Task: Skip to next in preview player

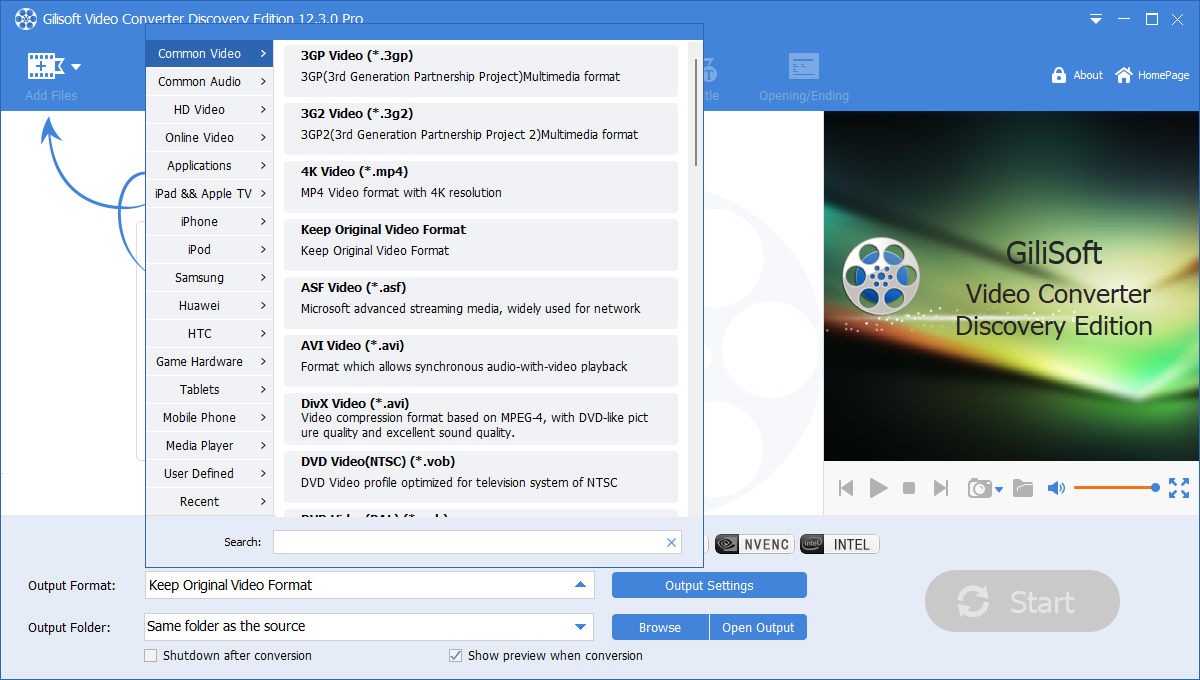Action: [x=940, y=488]
